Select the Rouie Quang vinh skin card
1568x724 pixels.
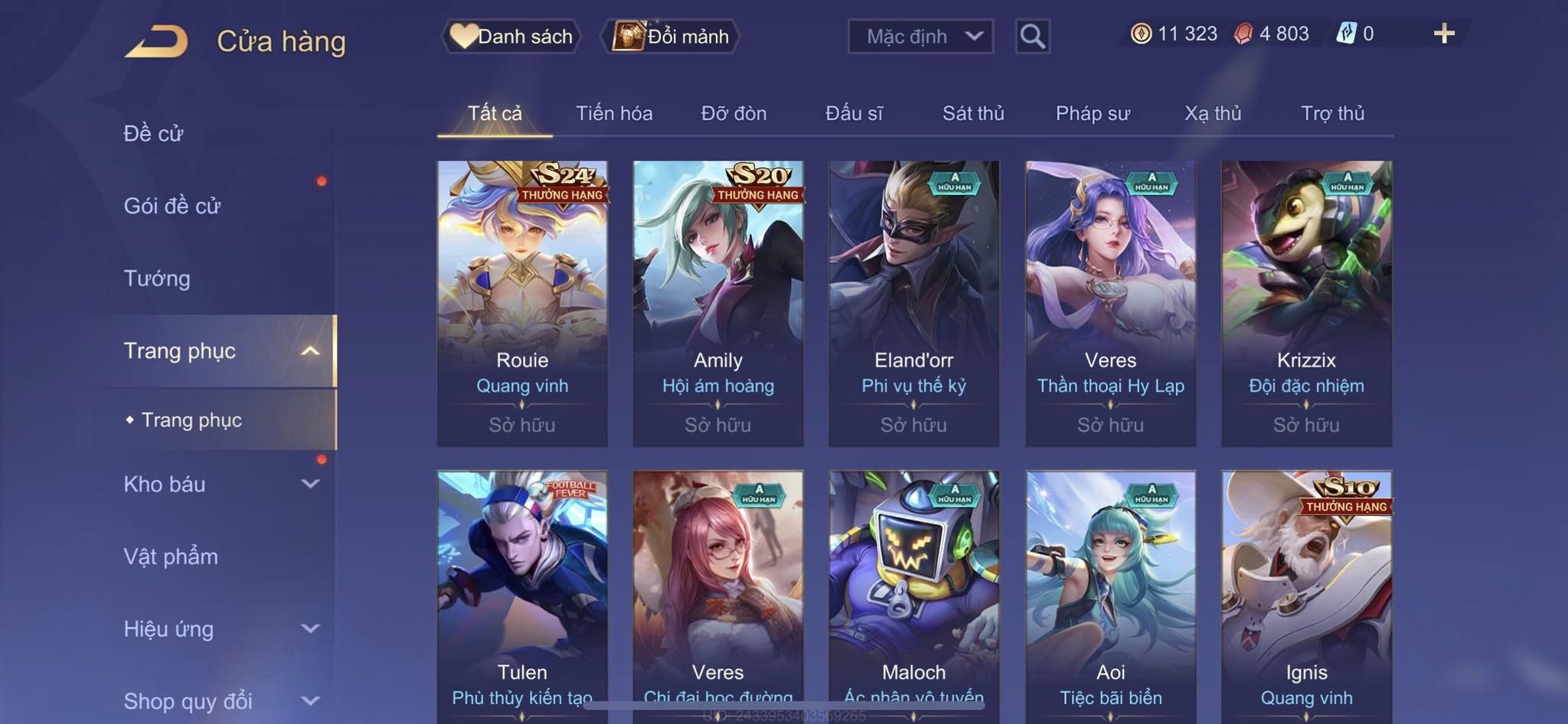(x=522, y=304)
